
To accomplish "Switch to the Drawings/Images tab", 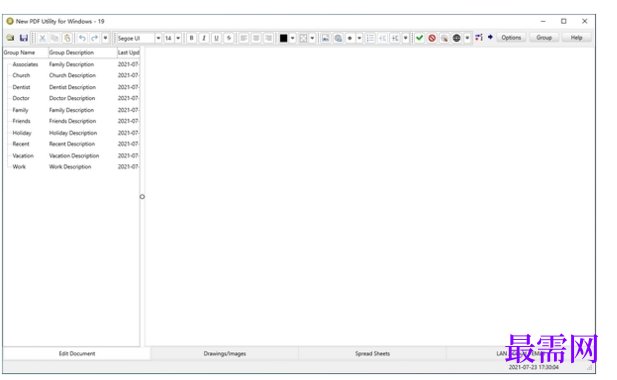I will (x=225, y=354).
